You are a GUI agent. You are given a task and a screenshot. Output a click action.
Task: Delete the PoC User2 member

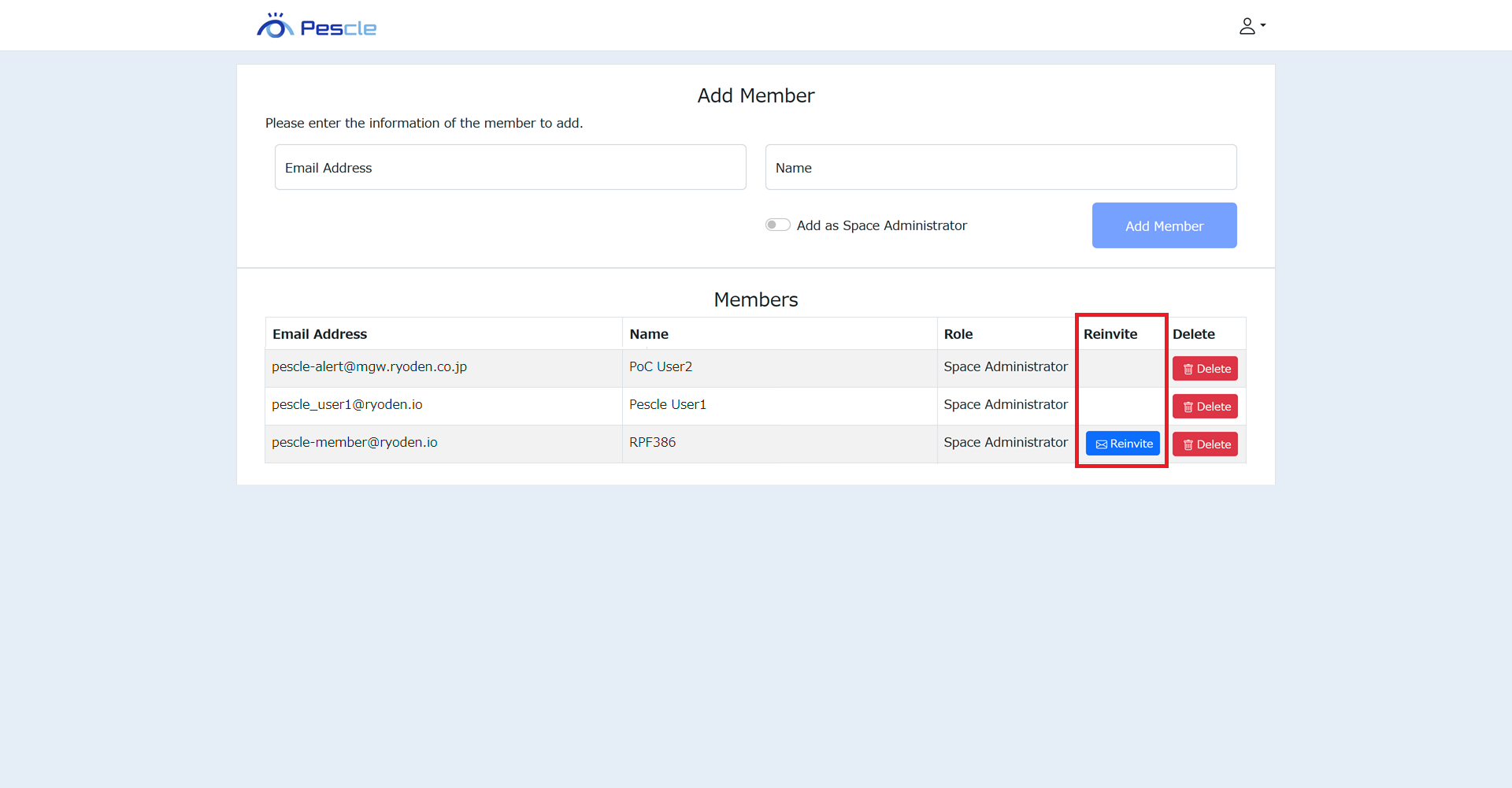[1205, 369]
